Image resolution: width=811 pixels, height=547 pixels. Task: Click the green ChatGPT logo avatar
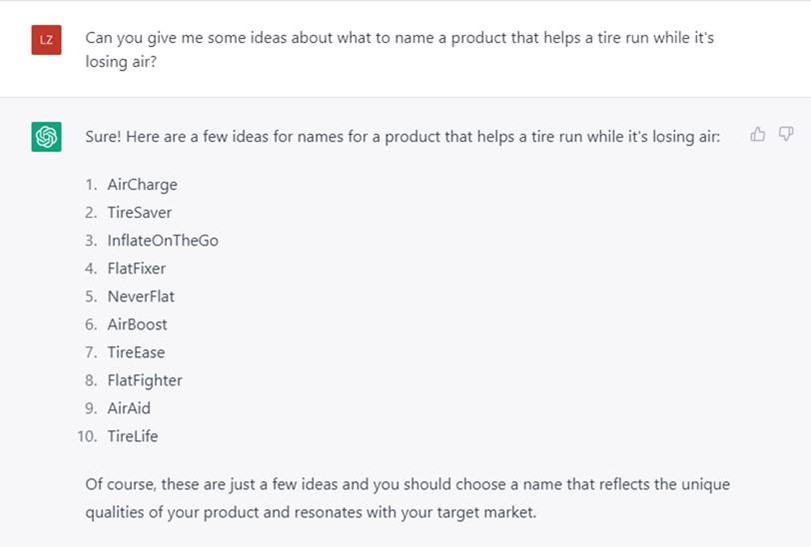(46, 137)
